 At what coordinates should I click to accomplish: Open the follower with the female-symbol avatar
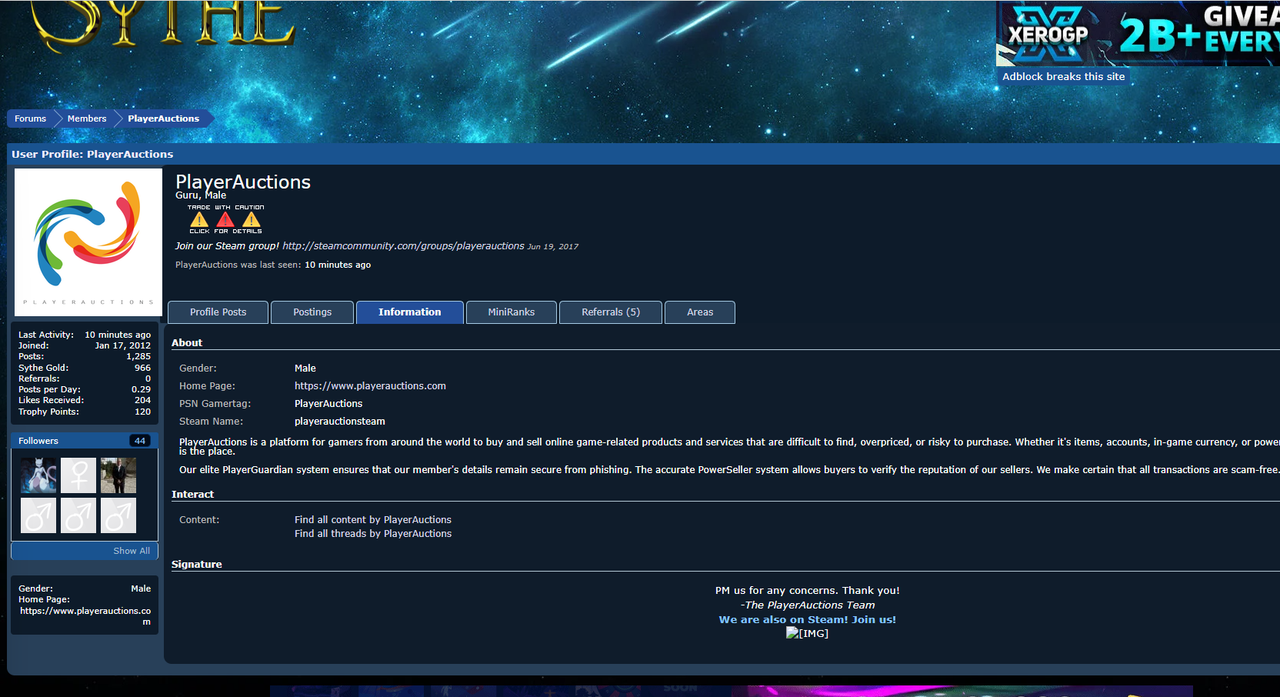(79, 475)
